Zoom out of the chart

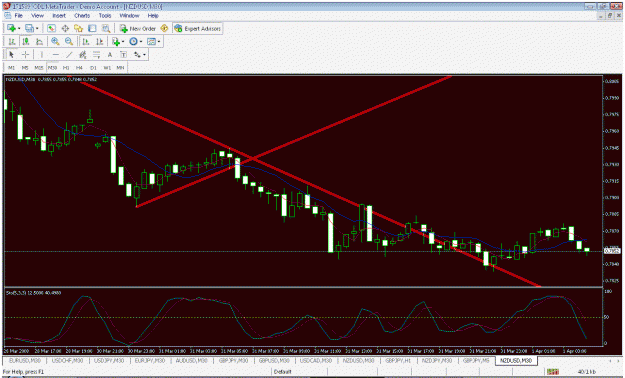pos(69,41)
